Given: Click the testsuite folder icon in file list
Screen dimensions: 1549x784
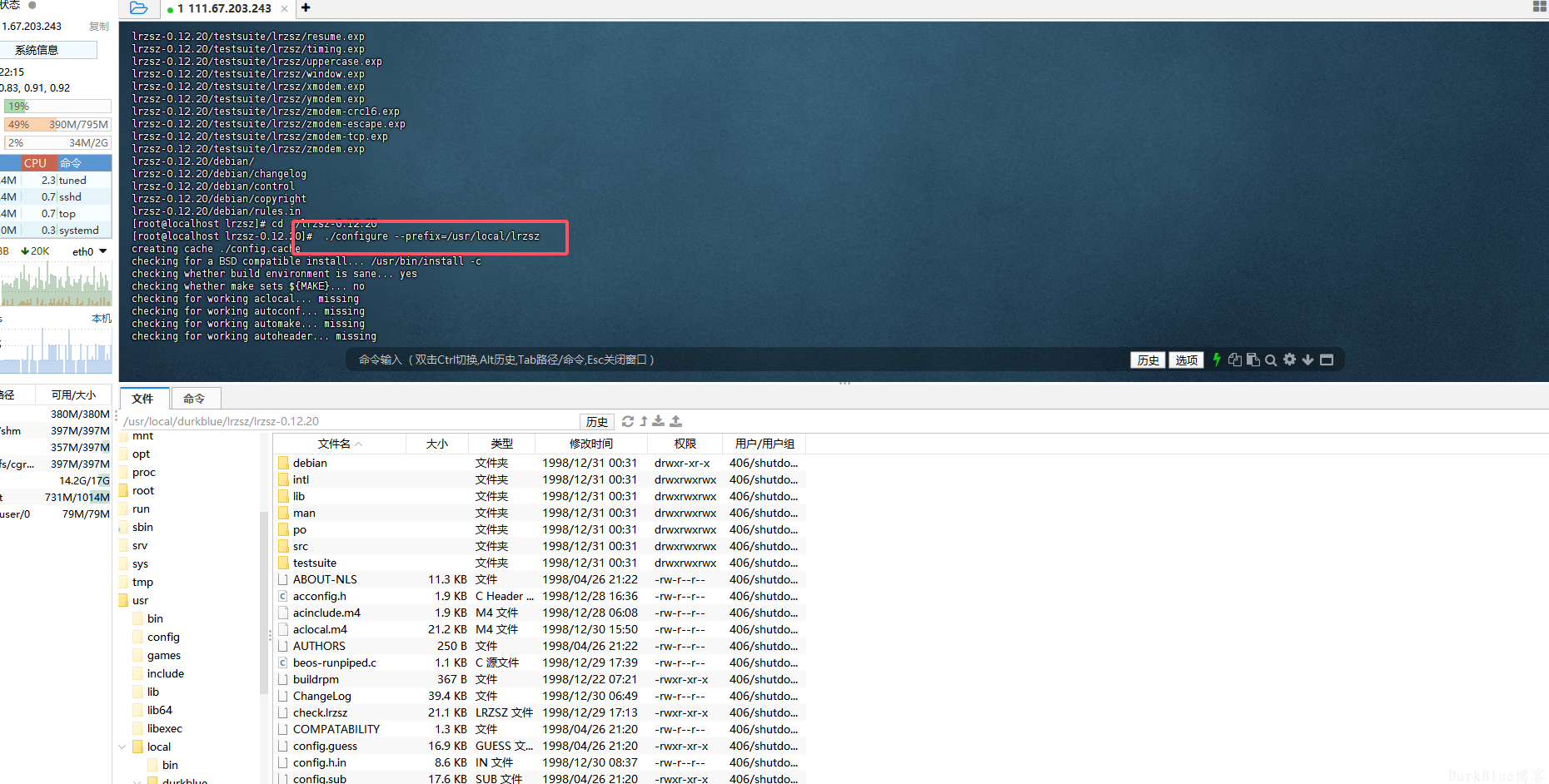Looking at the screenshot, I should (x=283, y=563).
